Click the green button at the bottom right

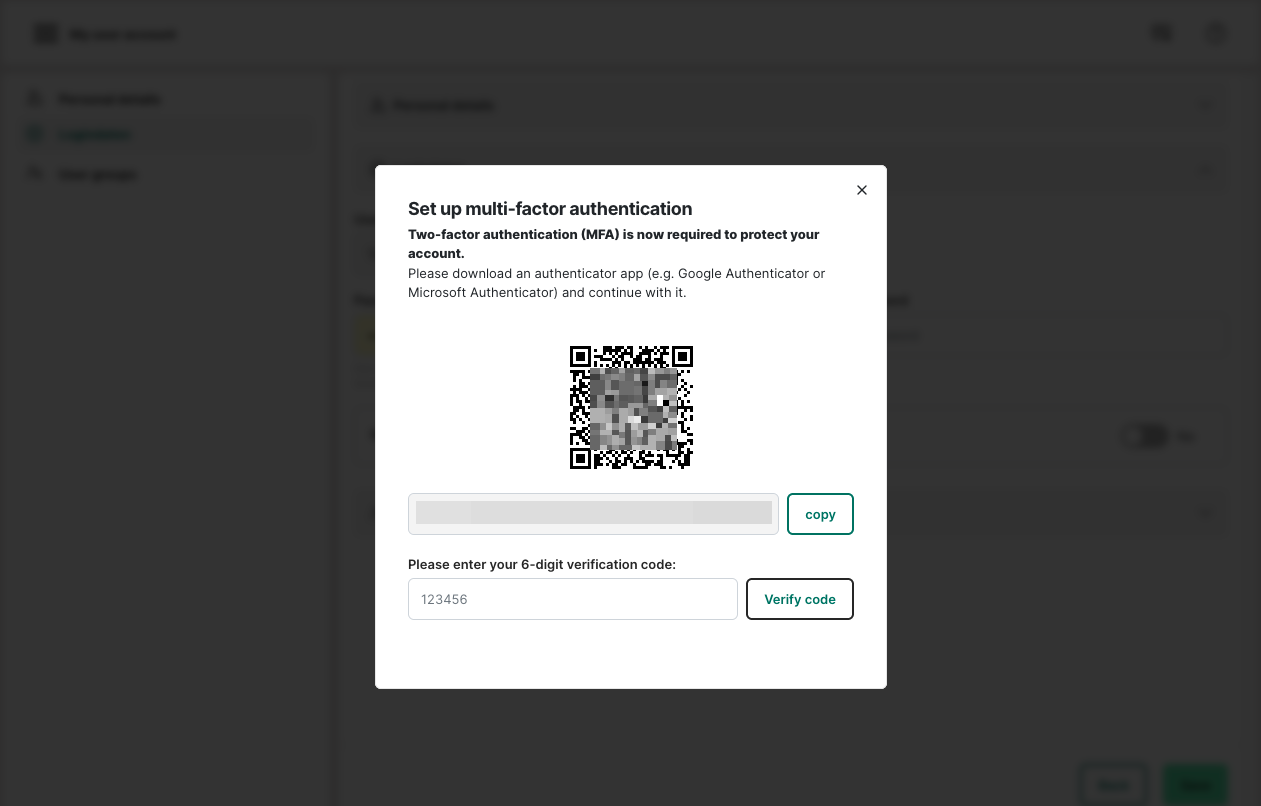[x=1194, y=785]
